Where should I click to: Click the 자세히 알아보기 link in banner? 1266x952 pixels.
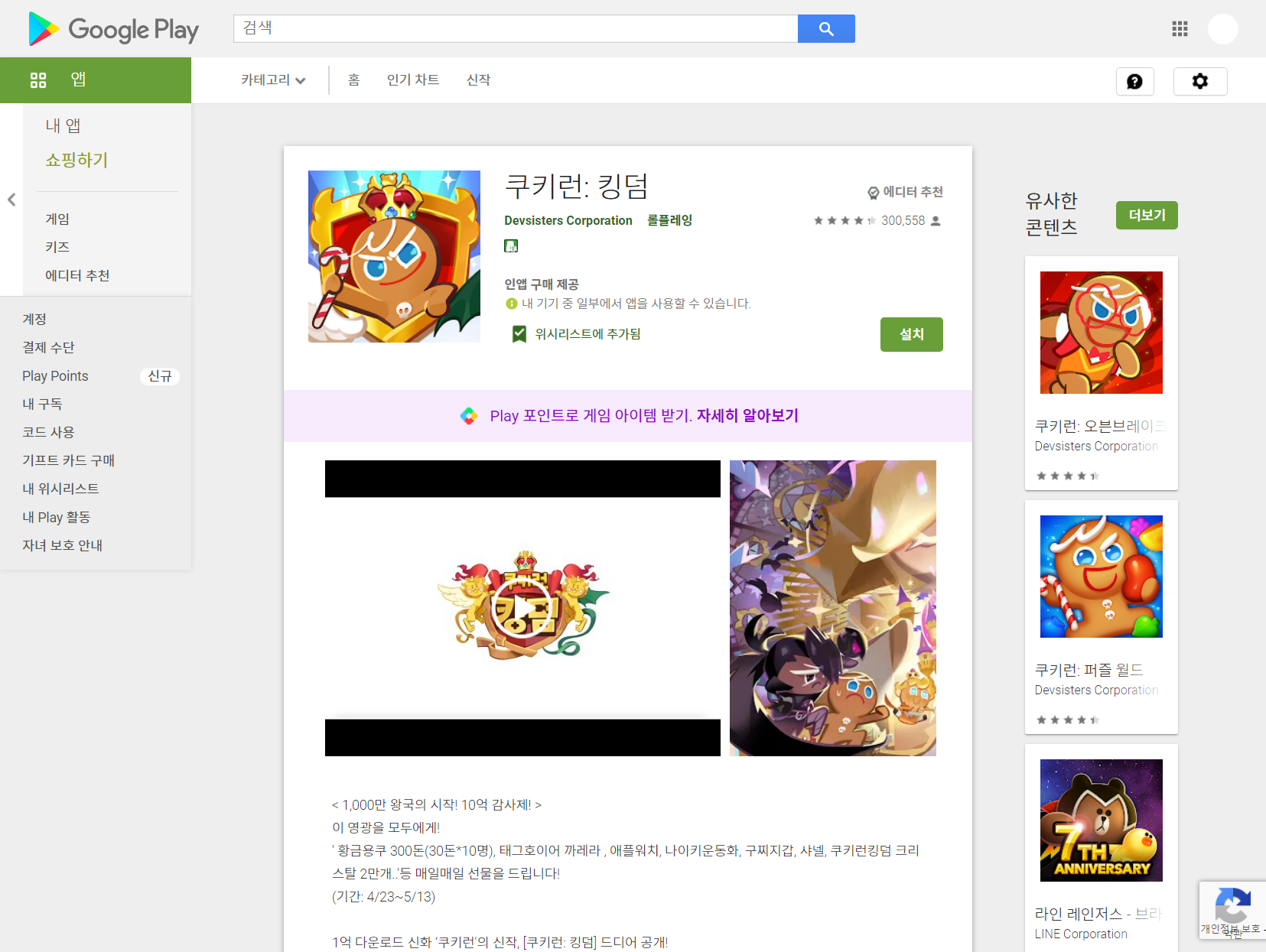coord(747,416)
